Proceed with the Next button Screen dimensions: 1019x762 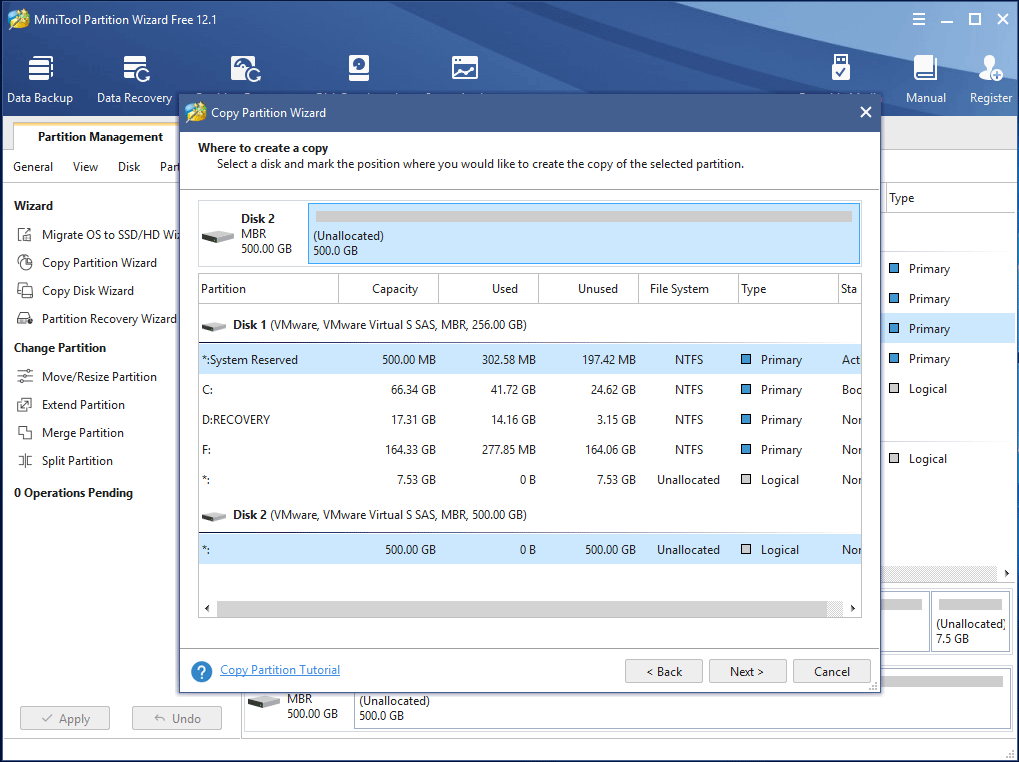[747, 671]
